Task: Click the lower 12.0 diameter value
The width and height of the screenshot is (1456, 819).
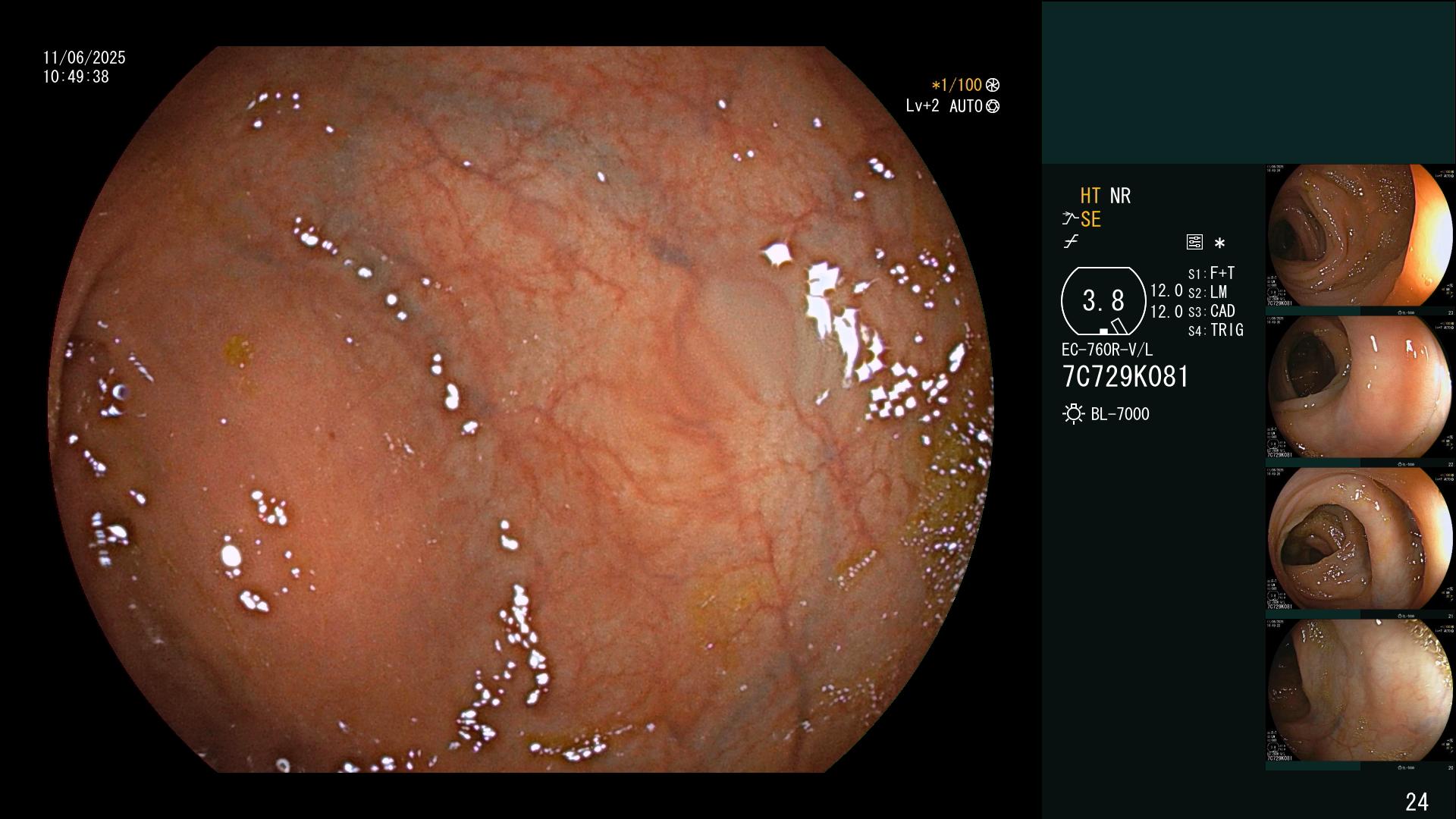Action: pyautogui.click(x=1166, y=312)
